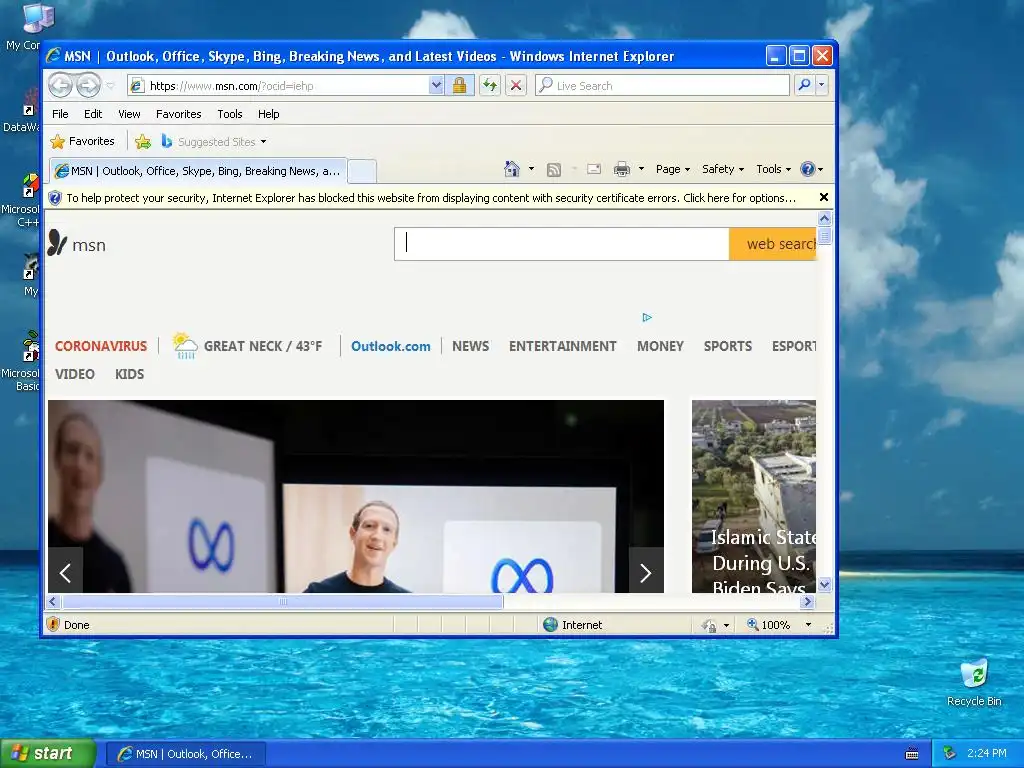
Task: Click the vertical scrollbar down arrow
Action: (x=824, y=584)
